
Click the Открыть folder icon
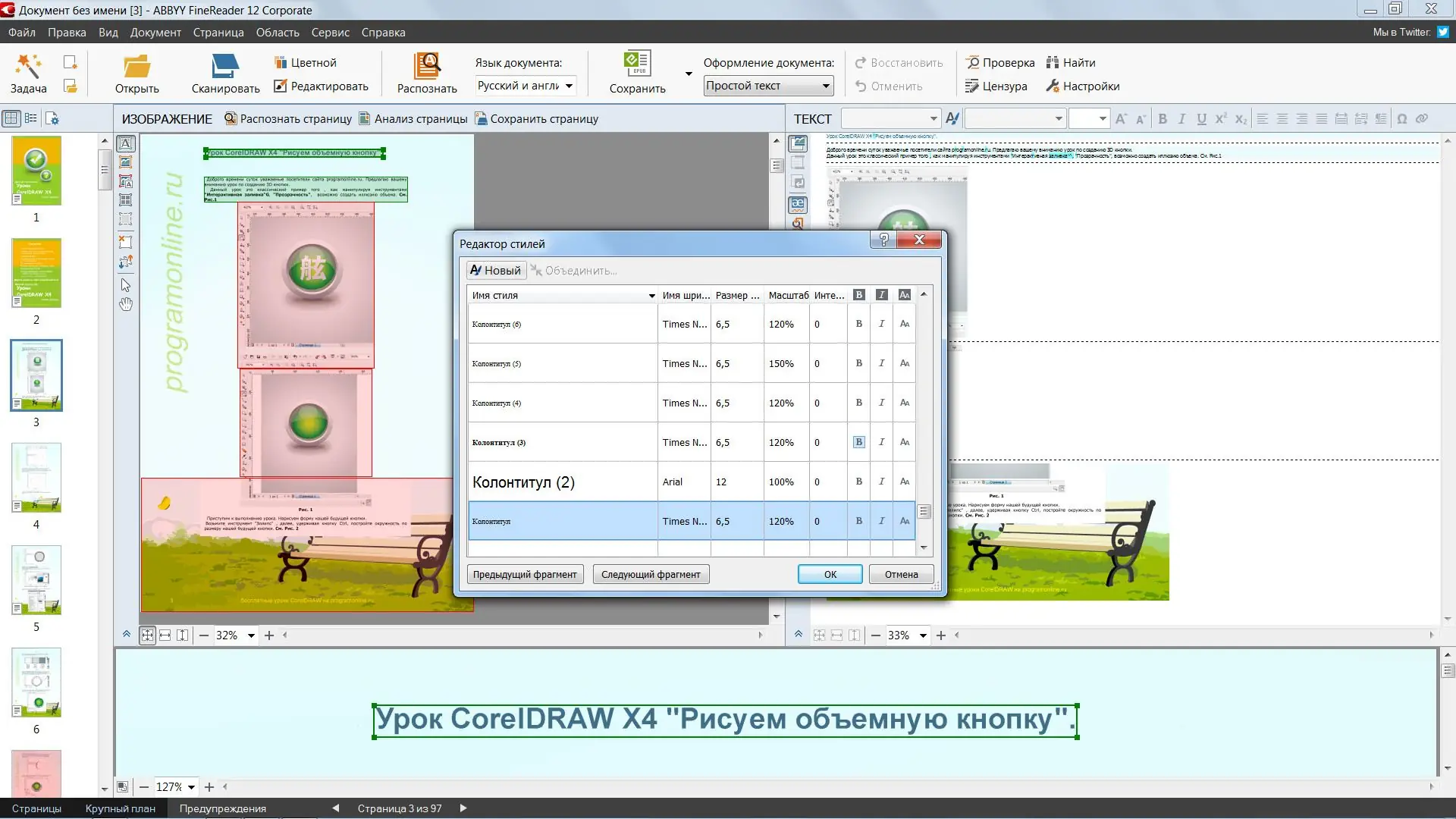(x=136, y=66)
